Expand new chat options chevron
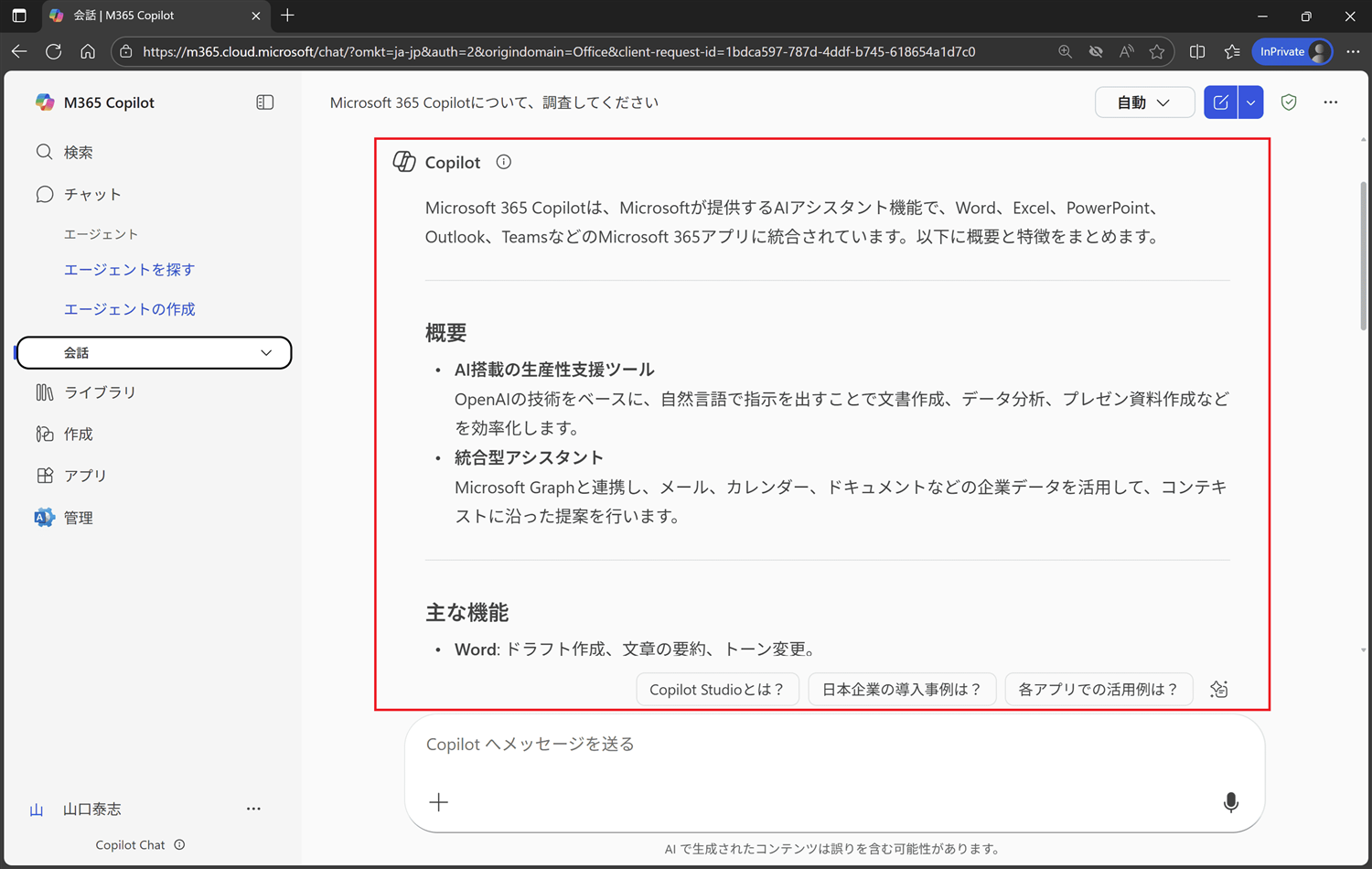 (1250, 102)
